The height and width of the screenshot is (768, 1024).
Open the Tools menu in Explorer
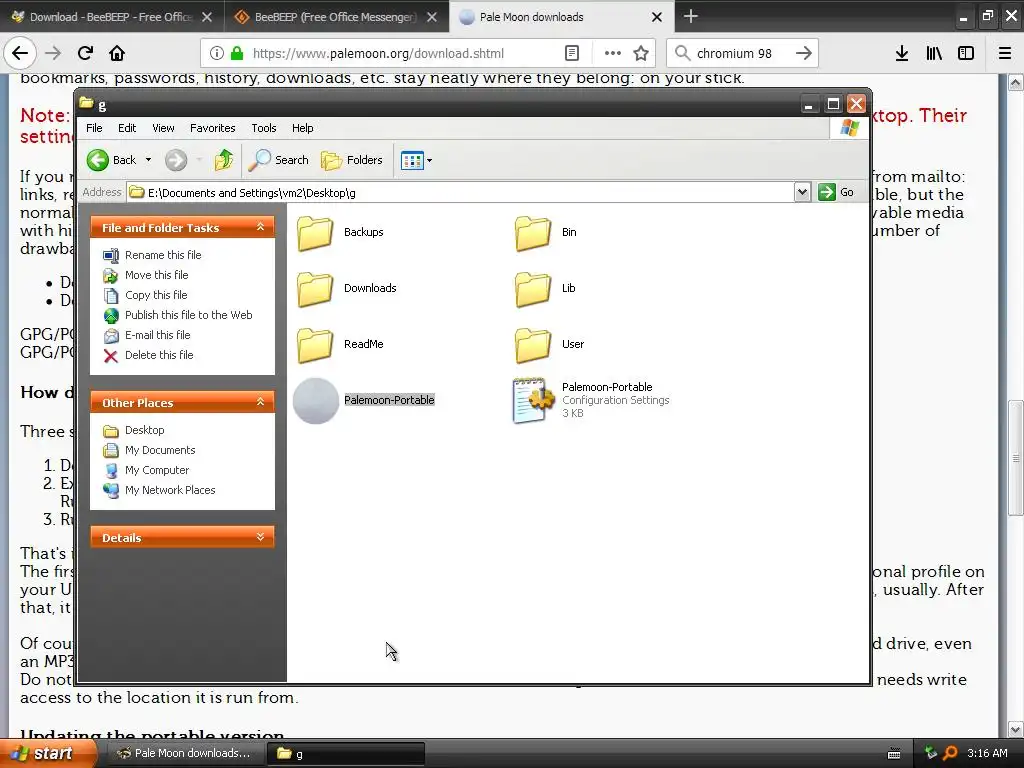(264, 128)
